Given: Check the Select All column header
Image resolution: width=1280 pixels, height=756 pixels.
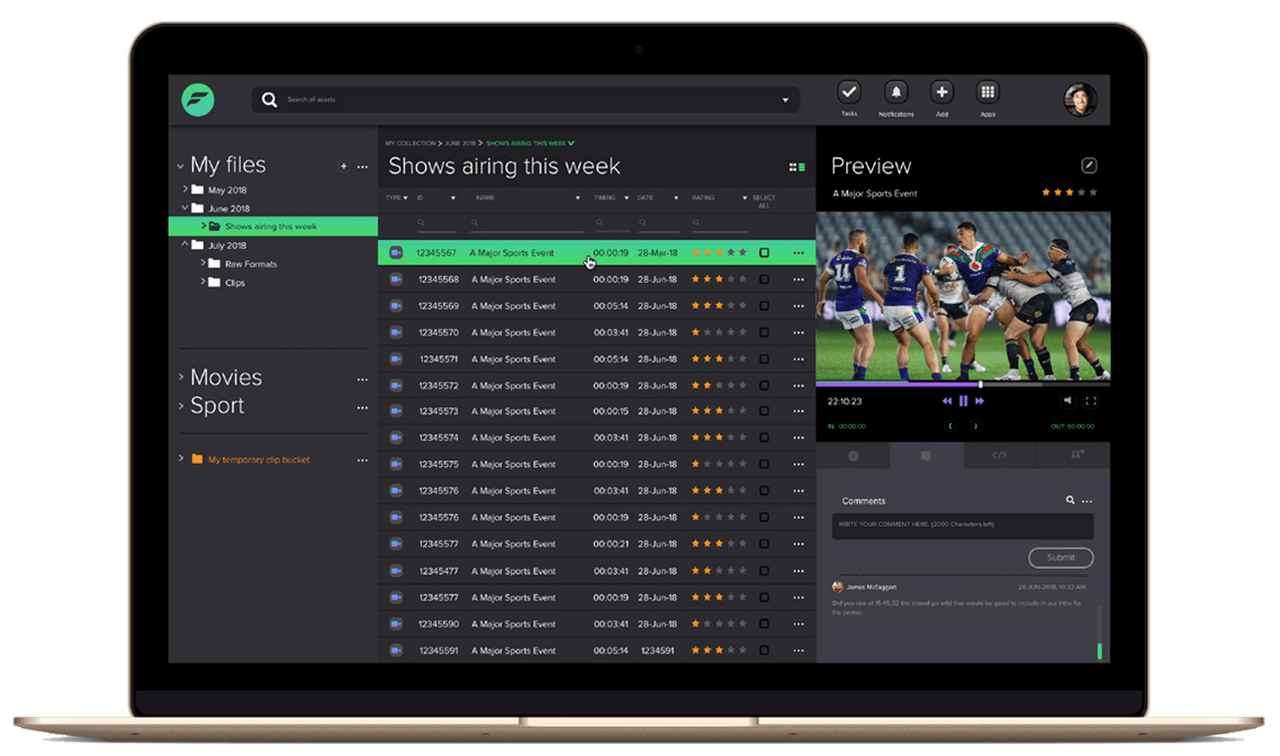Looking at the screenshot, I should 764,201.
